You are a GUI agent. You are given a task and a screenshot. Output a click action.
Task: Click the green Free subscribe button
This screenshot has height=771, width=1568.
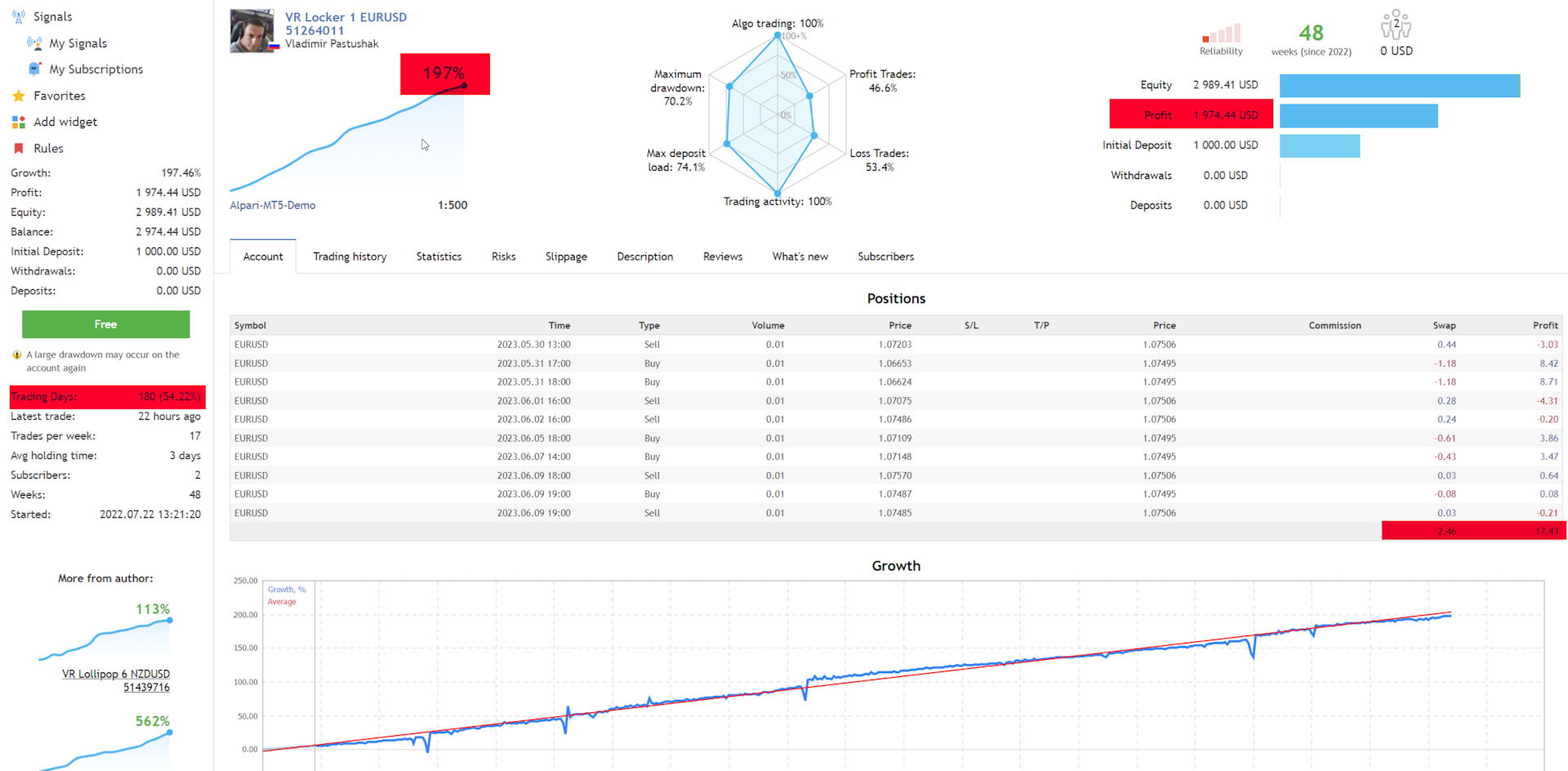pos(105,324)
